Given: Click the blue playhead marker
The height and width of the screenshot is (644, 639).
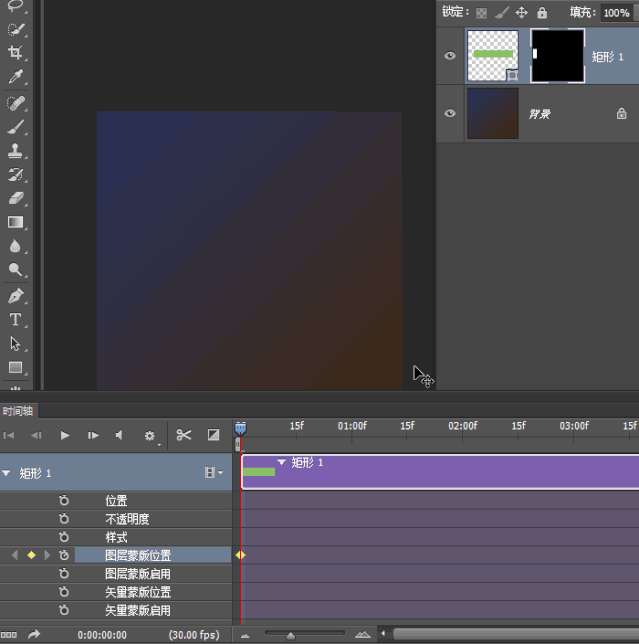Looking at the screenshot, I should [241, 428].
